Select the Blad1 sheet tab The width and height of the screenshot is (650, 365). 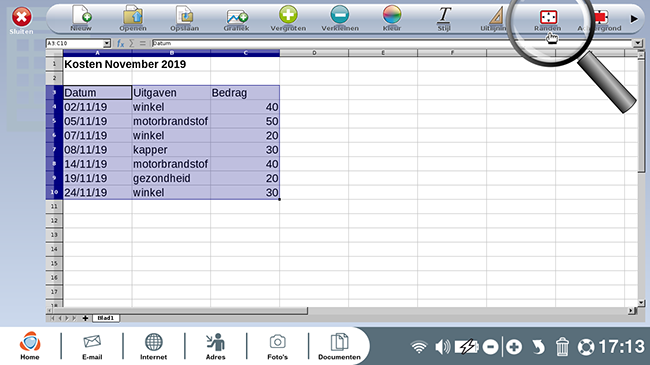coord(106,318)
